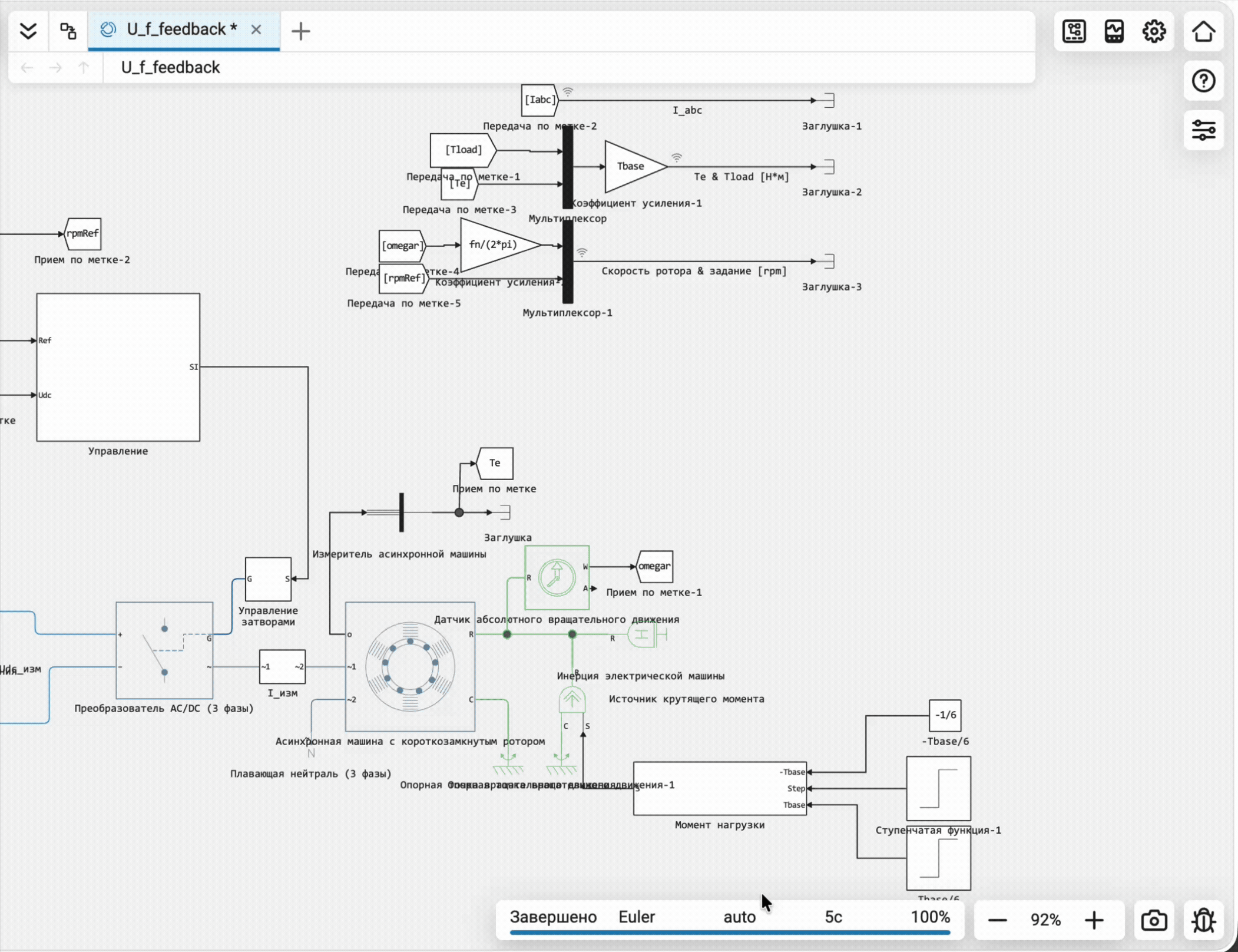Click U_f_feedback breadcrumb path label
The image size is (1238, 952).
point(170,68)
